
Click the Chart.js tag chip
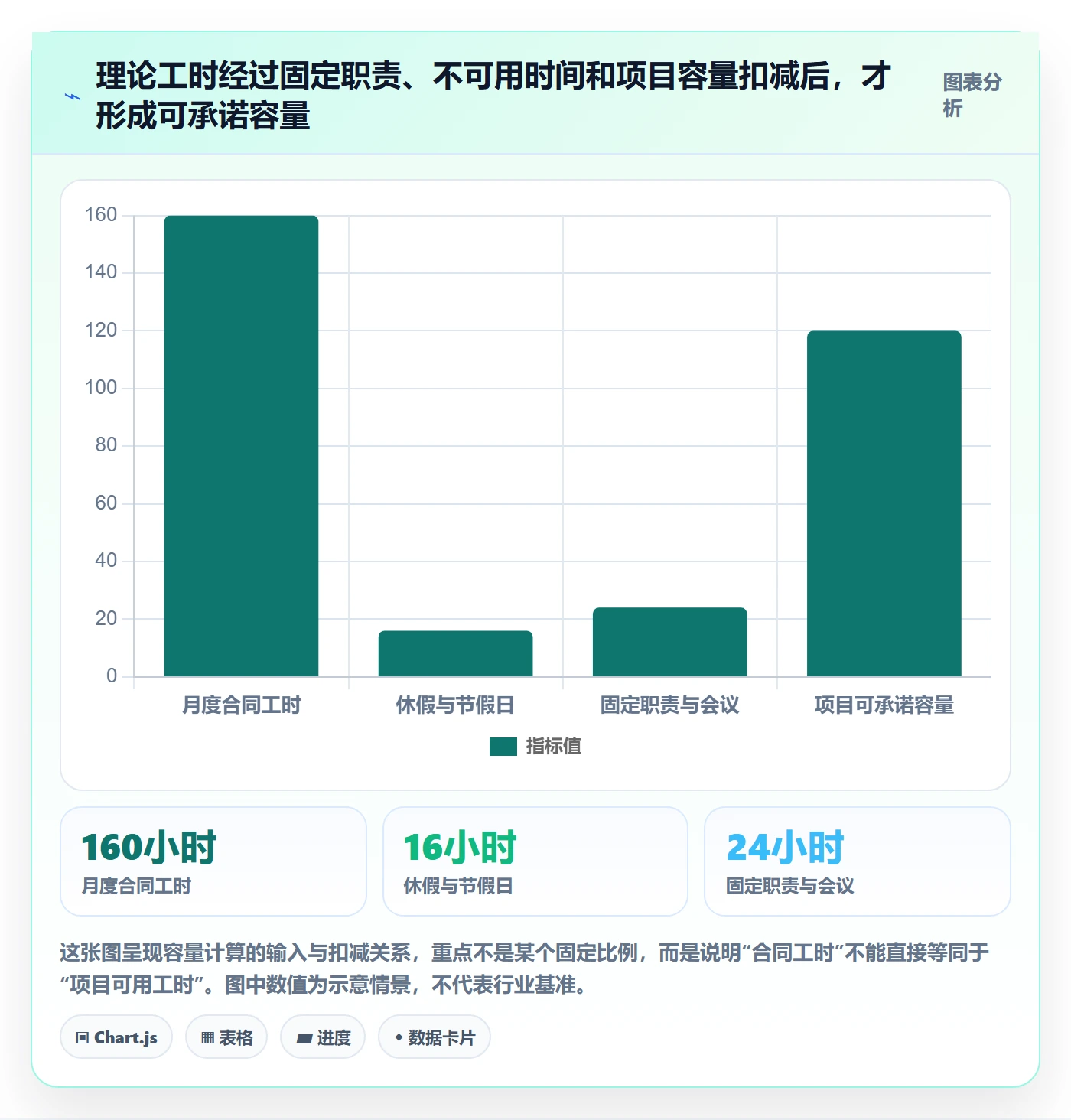[x=116, y=1037]
